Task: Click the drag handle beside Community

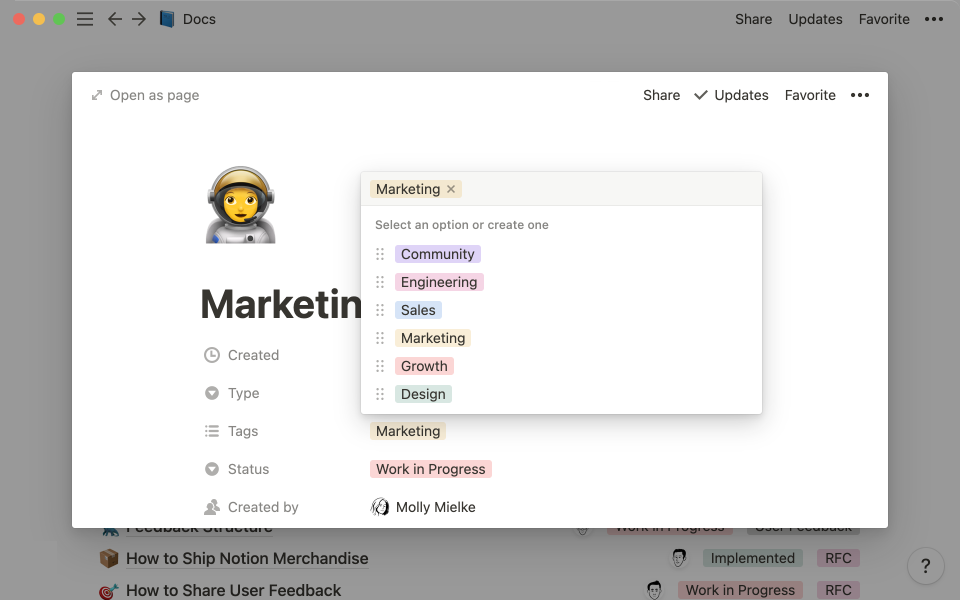Action: pos(380,254)
